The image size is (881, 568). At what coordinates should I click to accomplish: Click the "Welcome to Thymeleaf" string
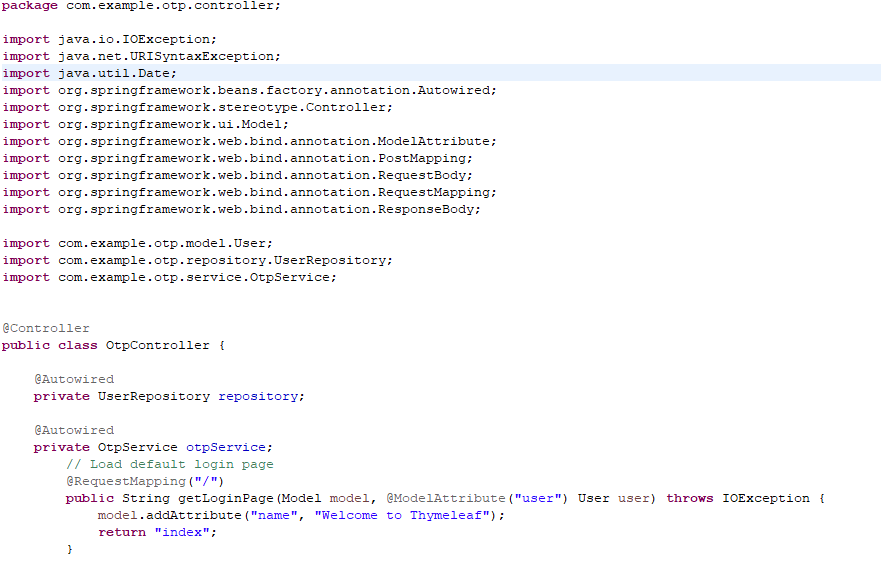pyautogui.click(x=402, y=515)
